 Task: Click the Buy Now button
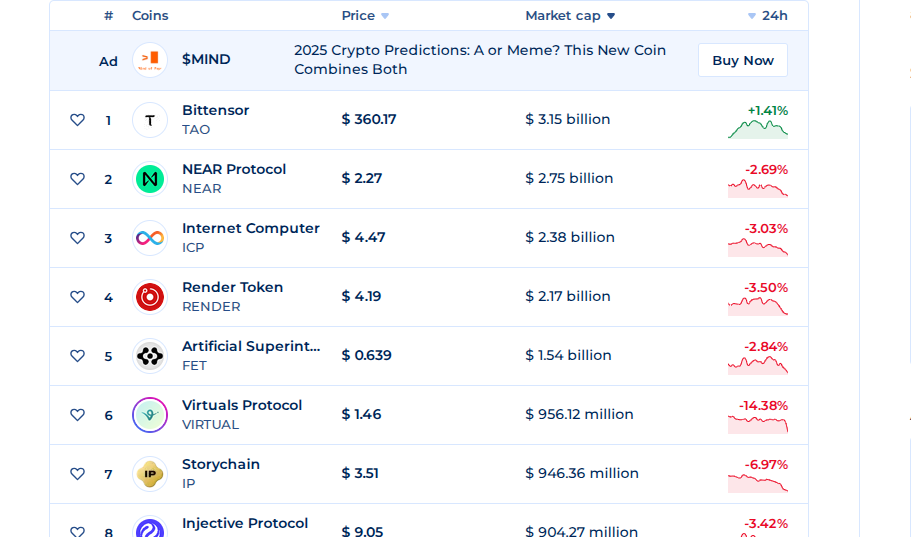[x=743, y=60]
